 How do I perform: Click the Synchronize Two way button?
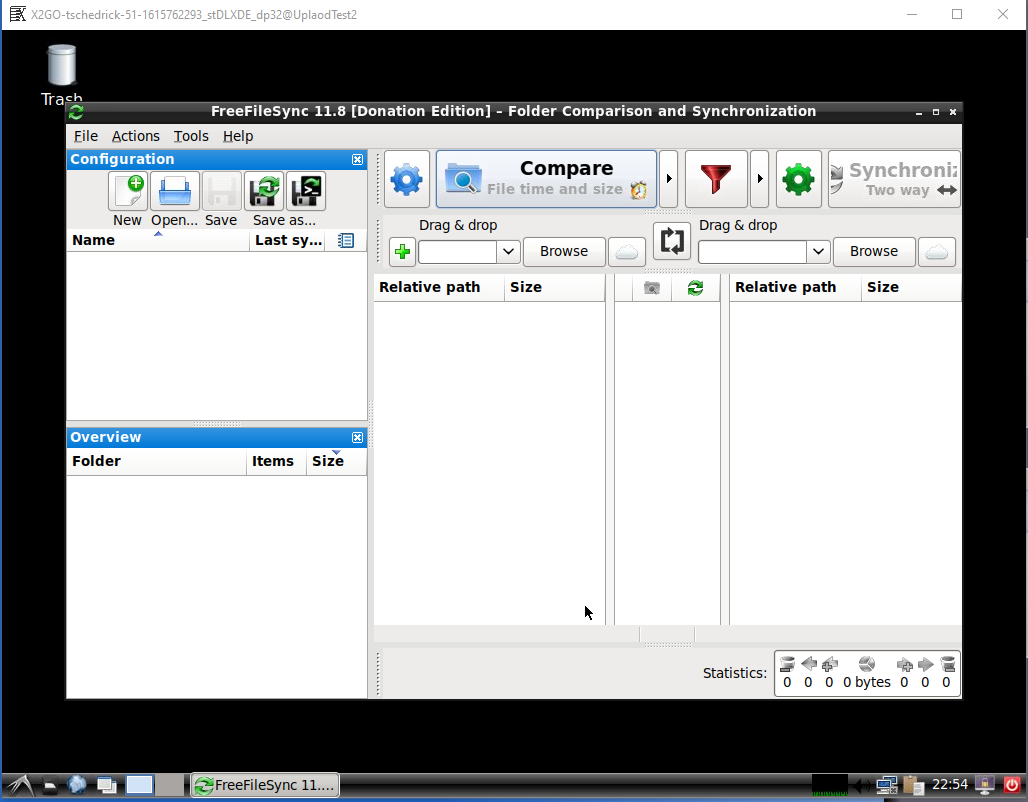point(894,179)
